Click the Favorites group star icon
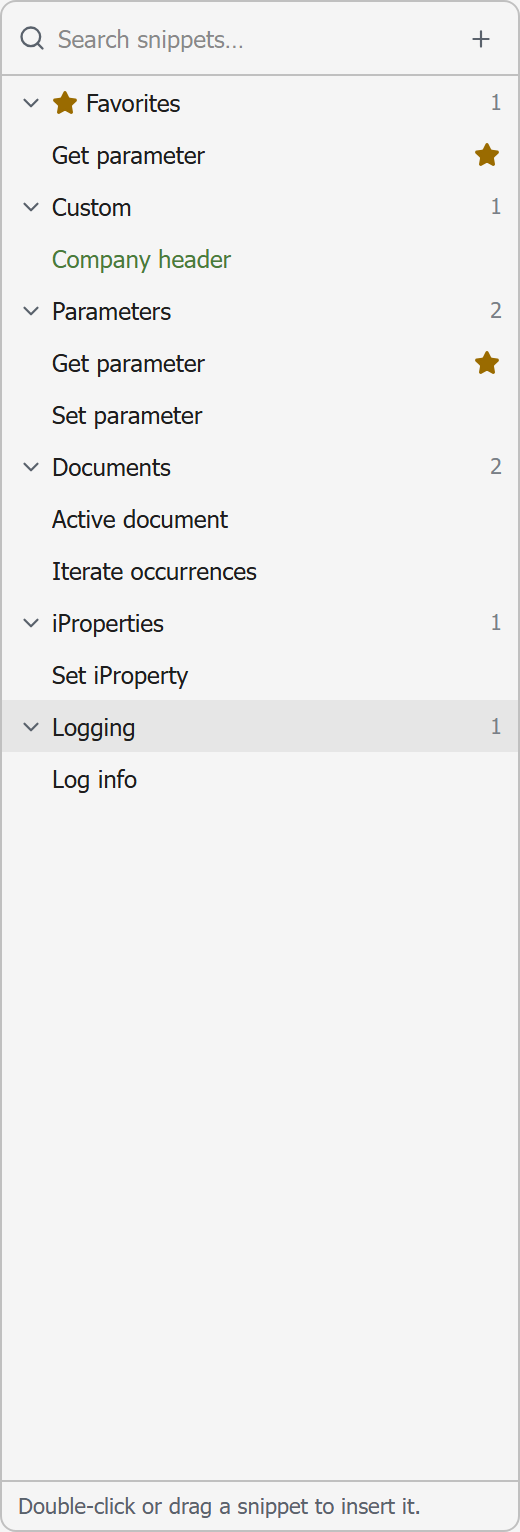This screenshot has height=1532, width=520. (65, 103)
